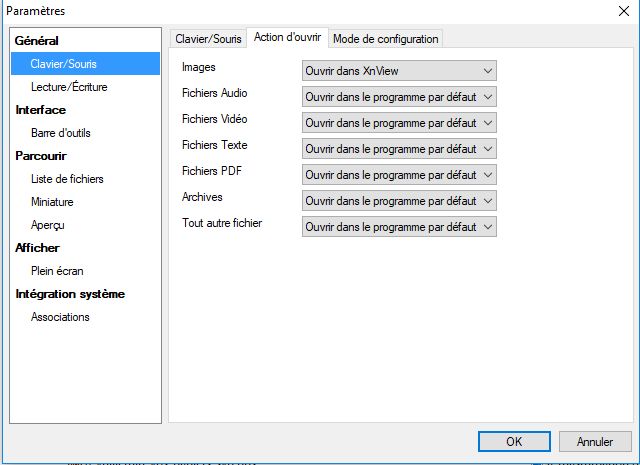
Task: Select Liste de fichiers in sidebar
Action: coord(67,179)
